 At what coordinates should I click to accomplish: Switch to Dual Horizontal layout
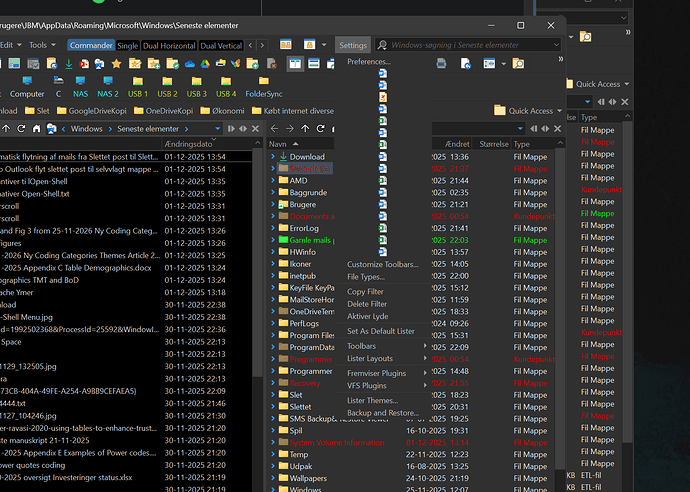169,45
